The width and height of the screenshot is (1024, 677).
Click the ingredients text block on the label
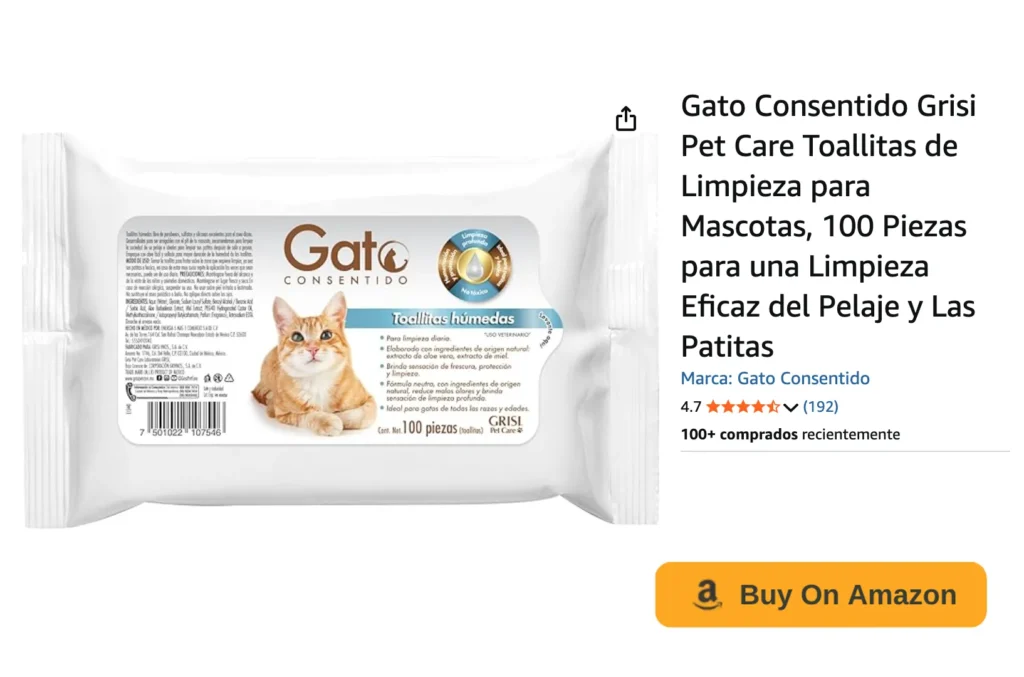click(189, 307)
